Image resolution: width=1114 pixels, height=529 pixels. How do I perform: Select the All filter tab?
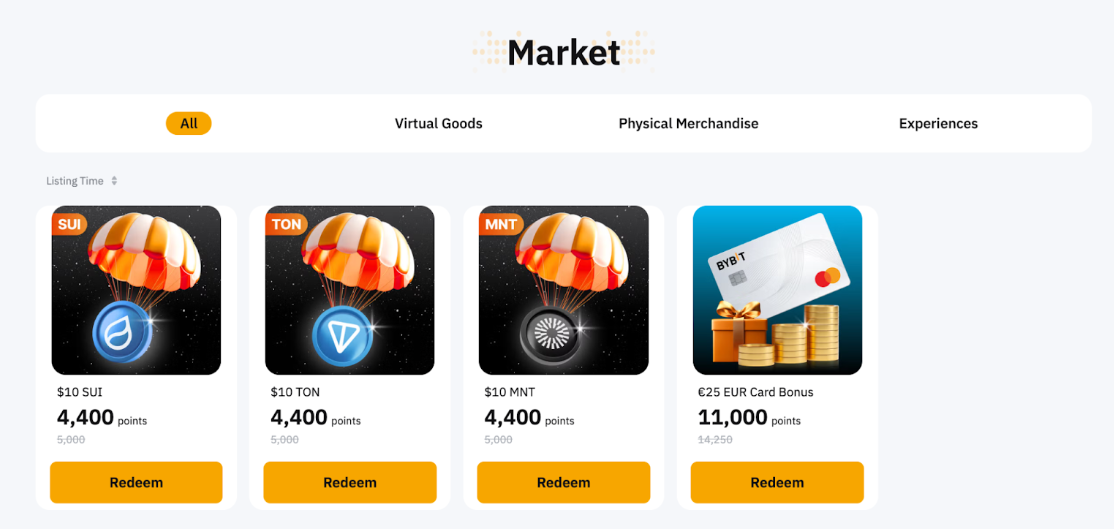[189, 124]
